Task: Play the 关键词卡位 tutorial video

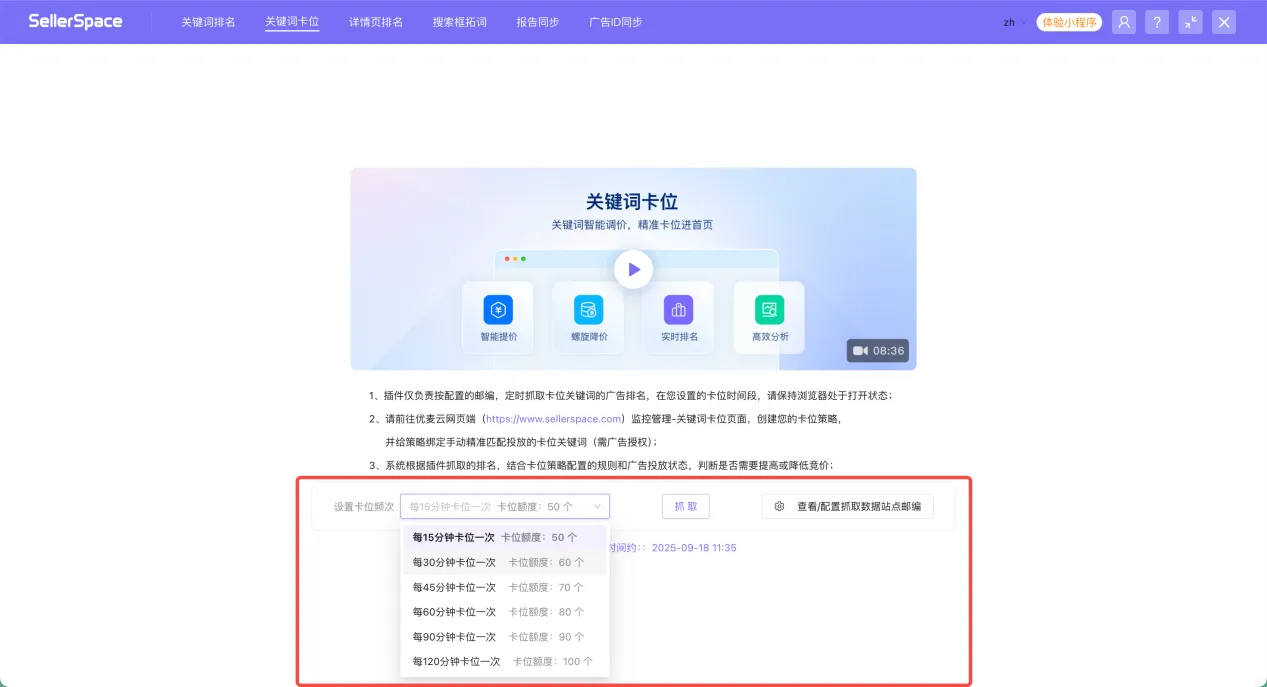Action: click(632, 268)
